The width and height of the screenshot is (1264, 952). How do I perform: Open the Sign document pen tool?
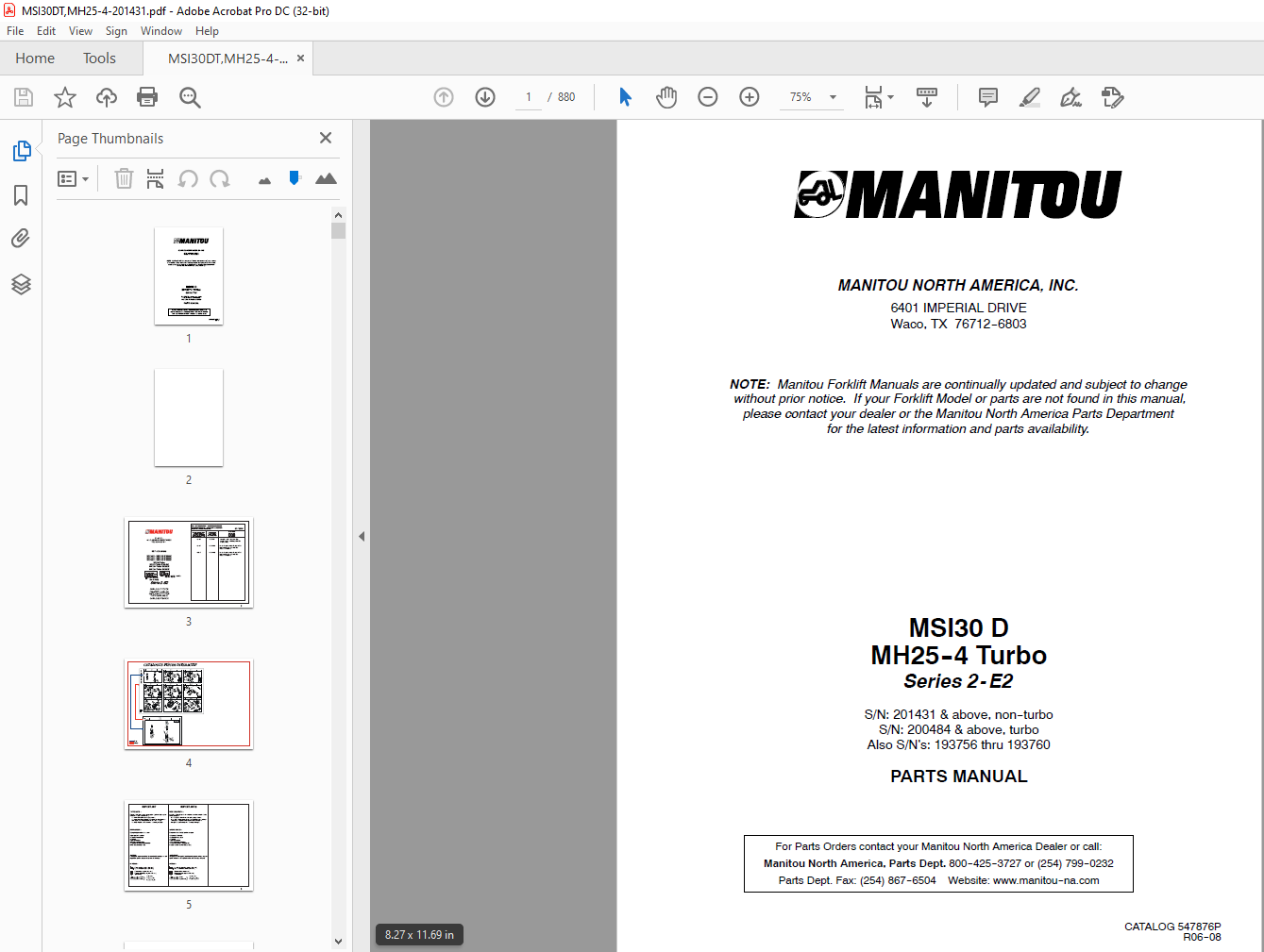1070,97
